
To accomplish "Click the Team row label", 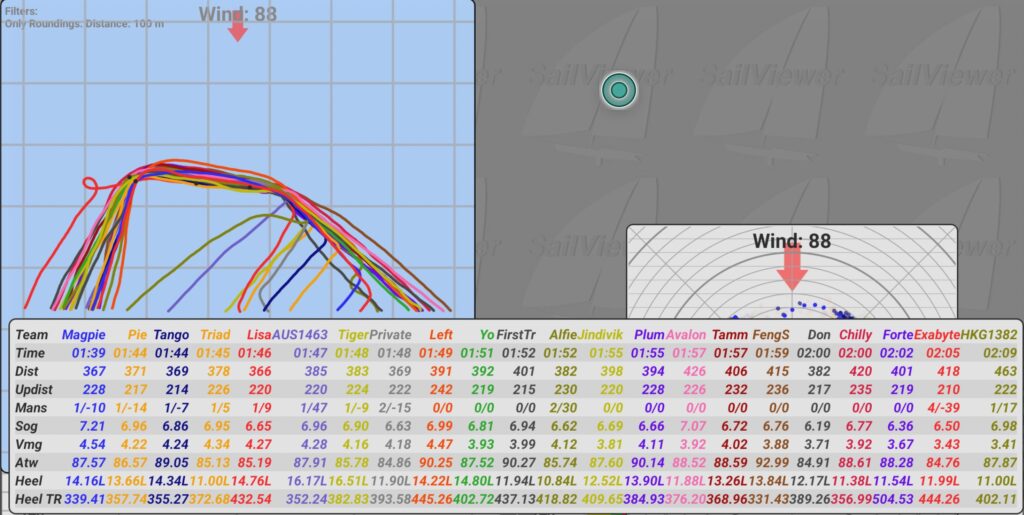I will click(32, 335).
